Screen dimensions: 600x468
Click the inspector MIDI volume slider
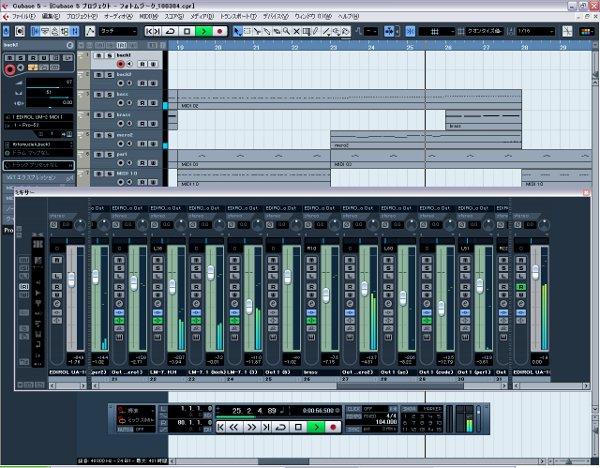click(x=49, y=83)
